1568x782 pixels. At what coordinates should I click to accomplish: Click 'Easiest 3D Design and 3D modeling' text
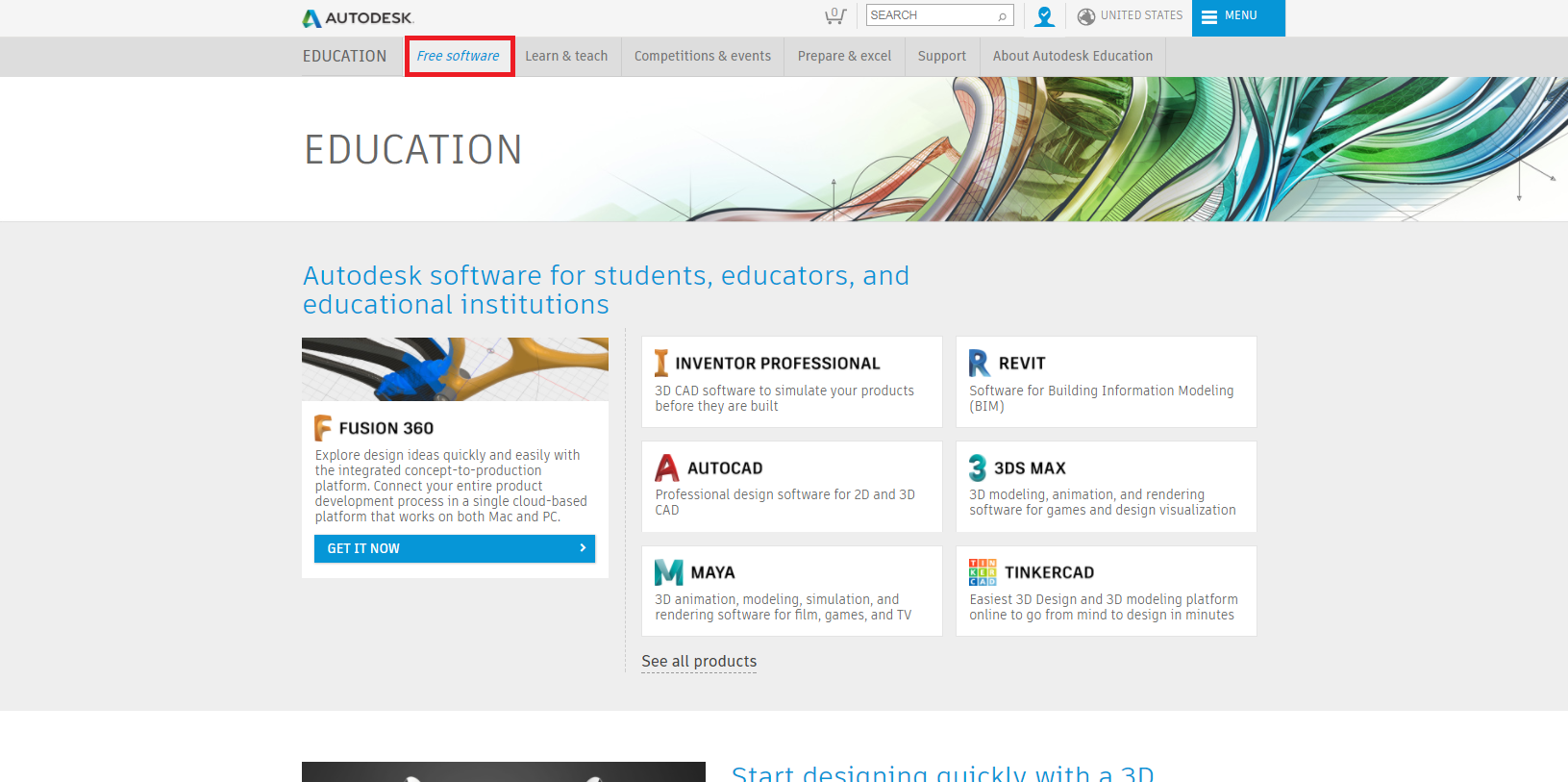click(1104, 607)
